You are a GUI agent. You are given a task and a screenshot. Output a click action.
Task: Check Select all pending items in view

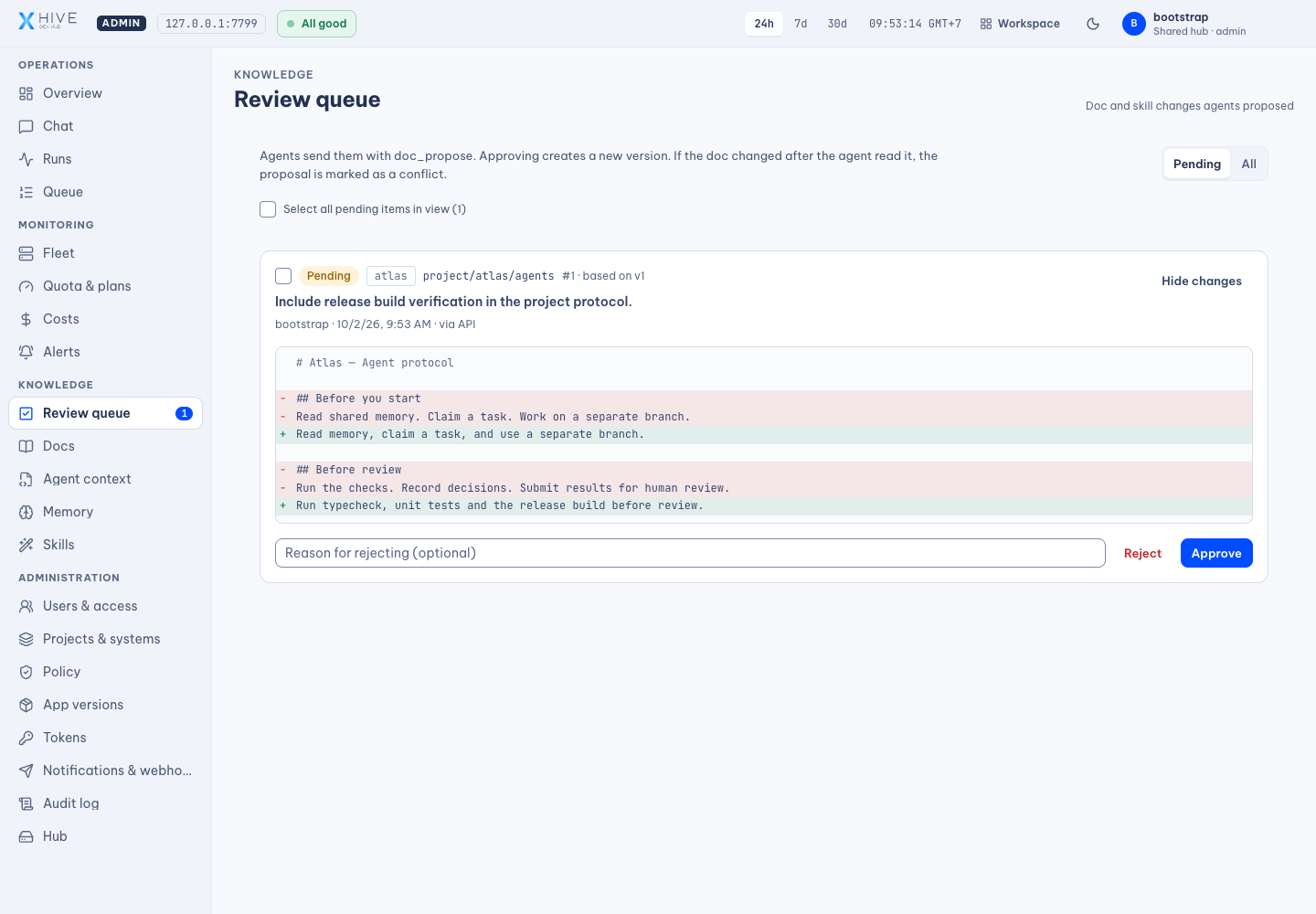[x=268, y=209]
